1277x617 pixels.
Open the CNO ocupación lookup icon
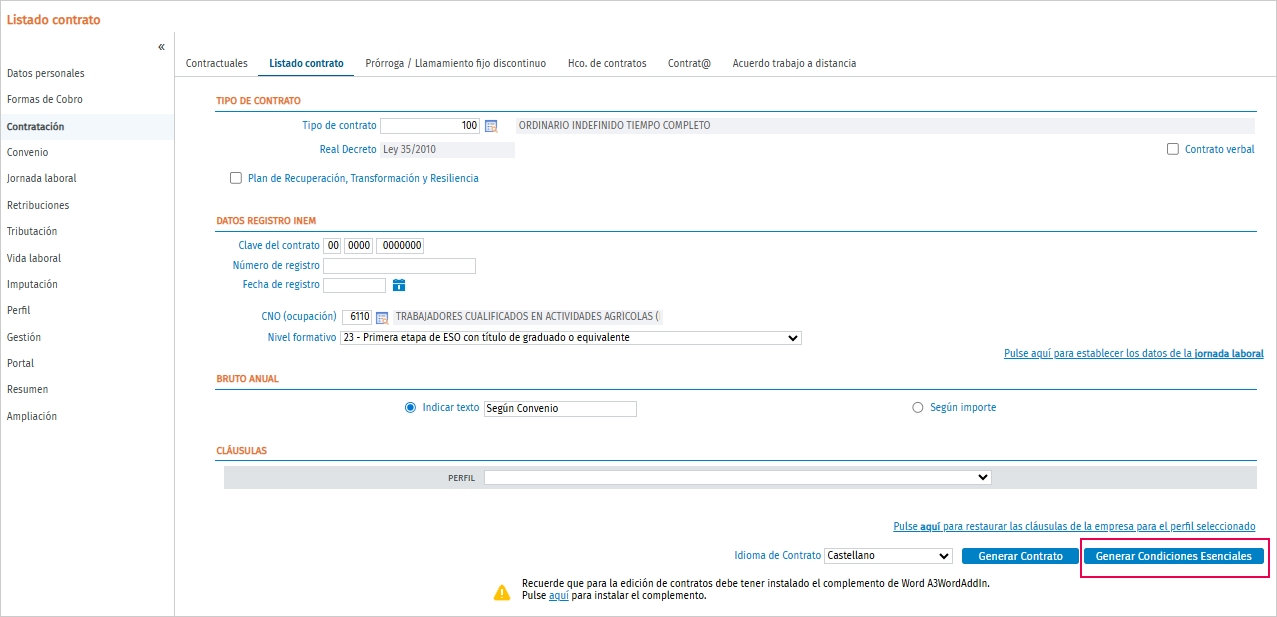tap(381, 317)
